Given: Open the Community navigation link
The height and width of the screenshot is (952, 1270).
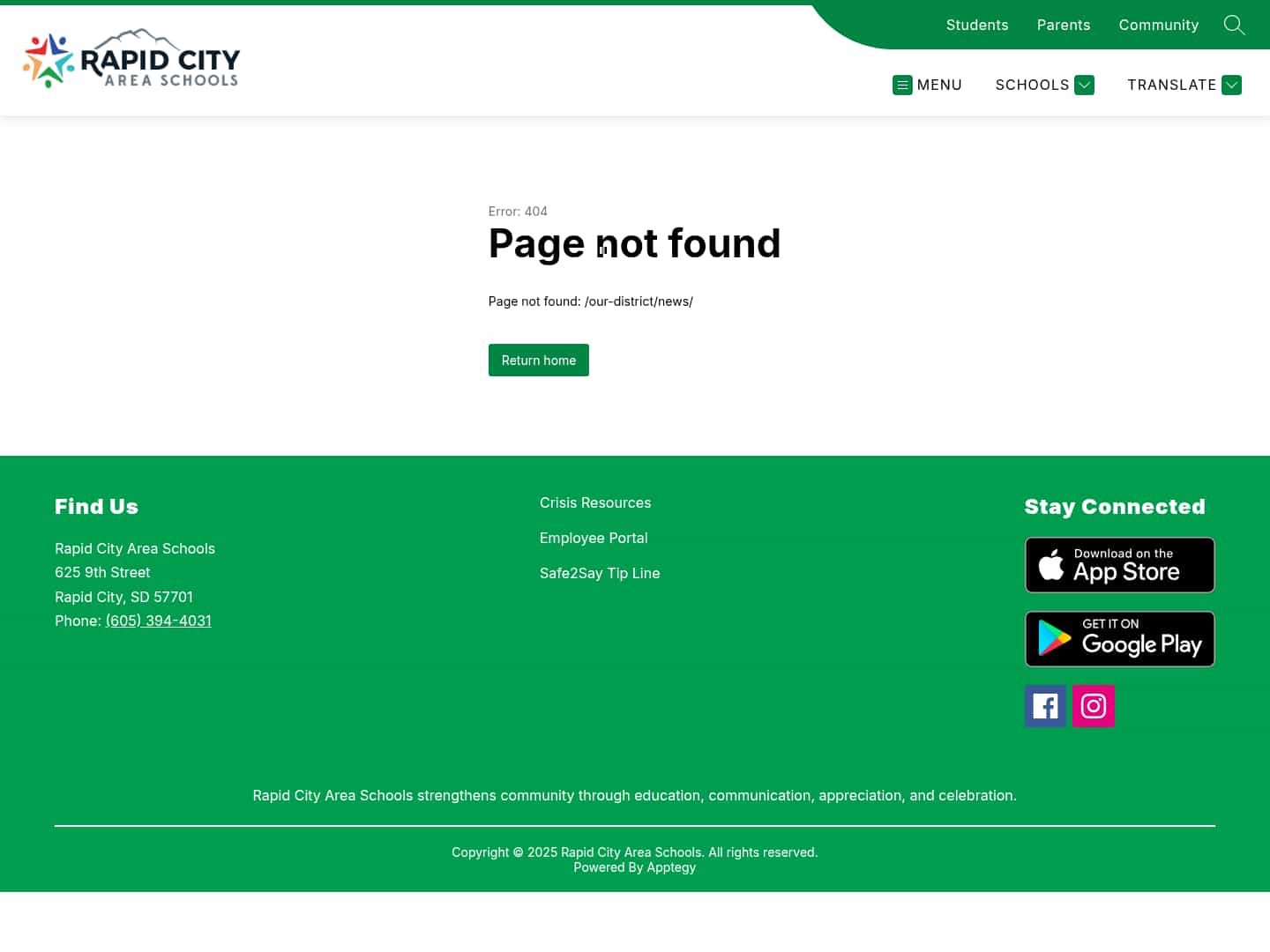Looking at the screenshot, I should [x=1158, y=25].
